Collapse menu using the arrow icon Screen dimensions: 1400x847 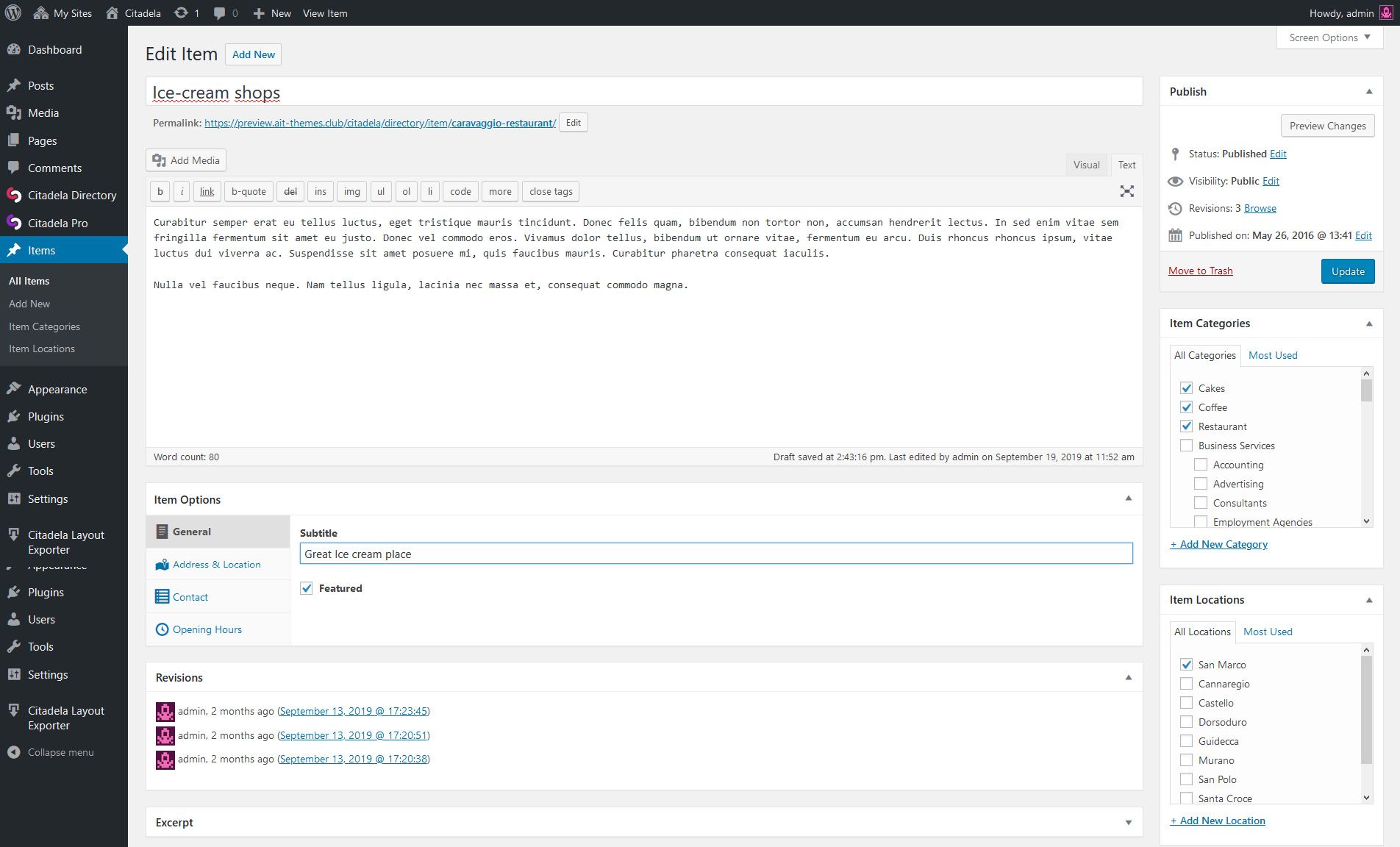pyautogui.click(x=13, y=752)
